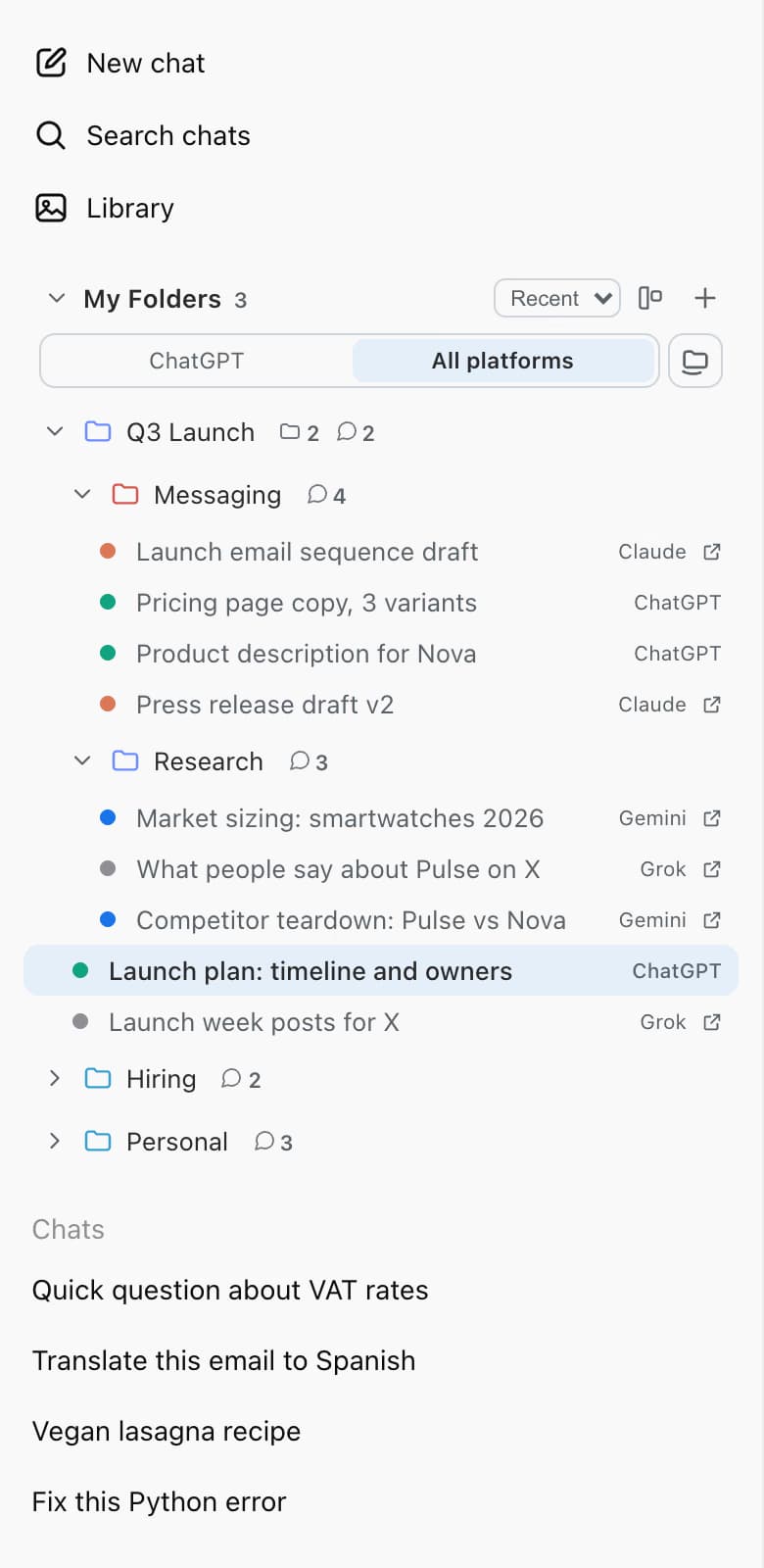The height and width of the screenshot is (1568, 764).
Task: Collapse the My Folders section
Action: click(57, 298)
